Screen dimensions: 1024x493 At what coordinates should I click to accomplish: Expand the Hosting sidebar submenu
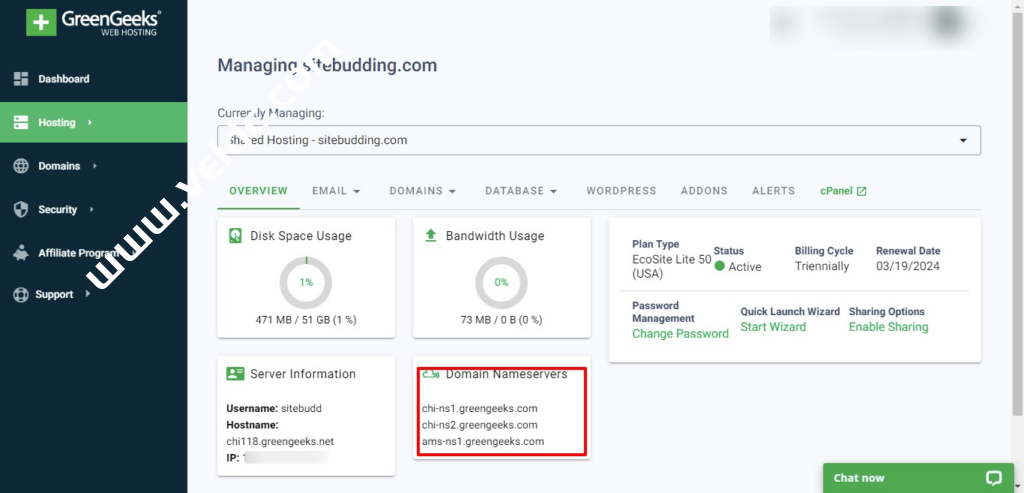click(x=90, y=123)
